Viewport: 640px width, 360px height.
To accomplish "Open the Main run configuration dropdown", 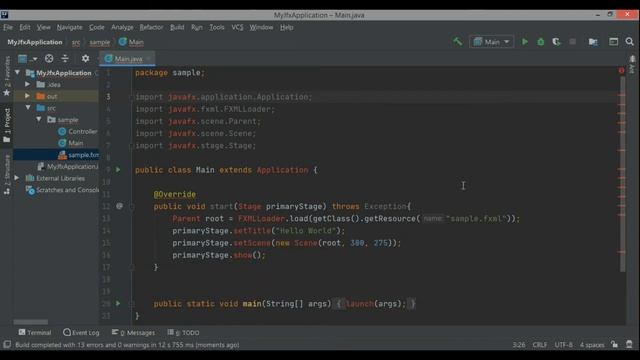I will (x=492, y=42).
